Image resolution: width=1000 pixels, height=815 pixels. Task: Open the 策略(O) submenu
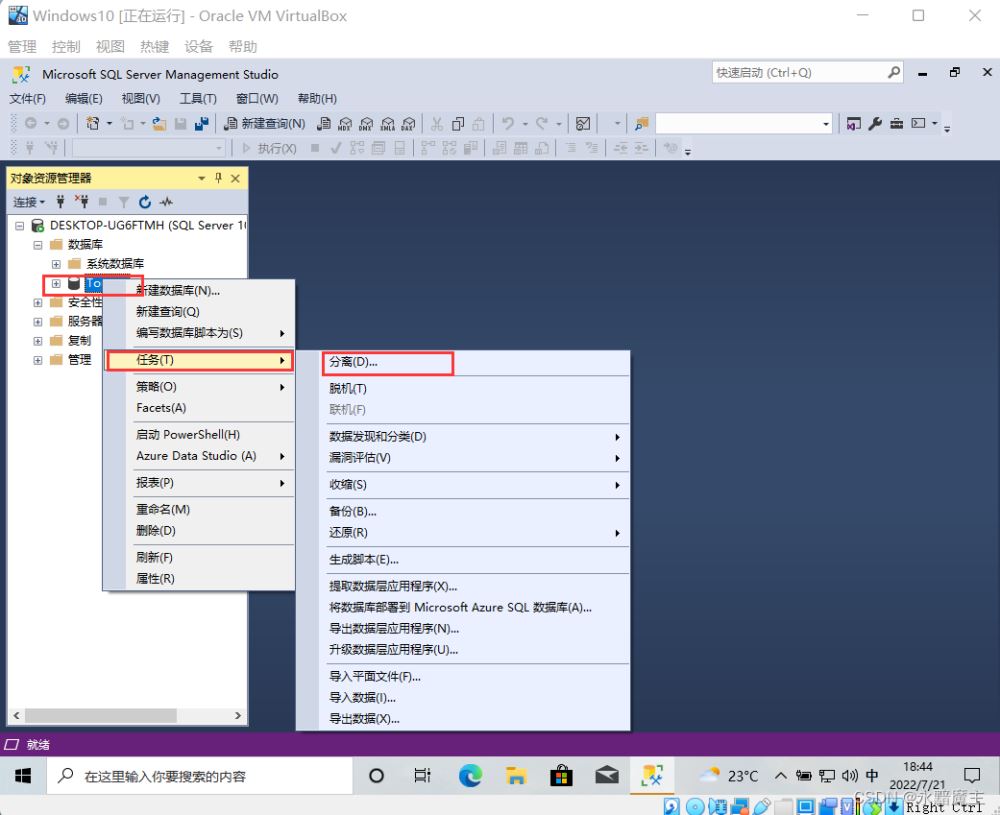(200, 387)
